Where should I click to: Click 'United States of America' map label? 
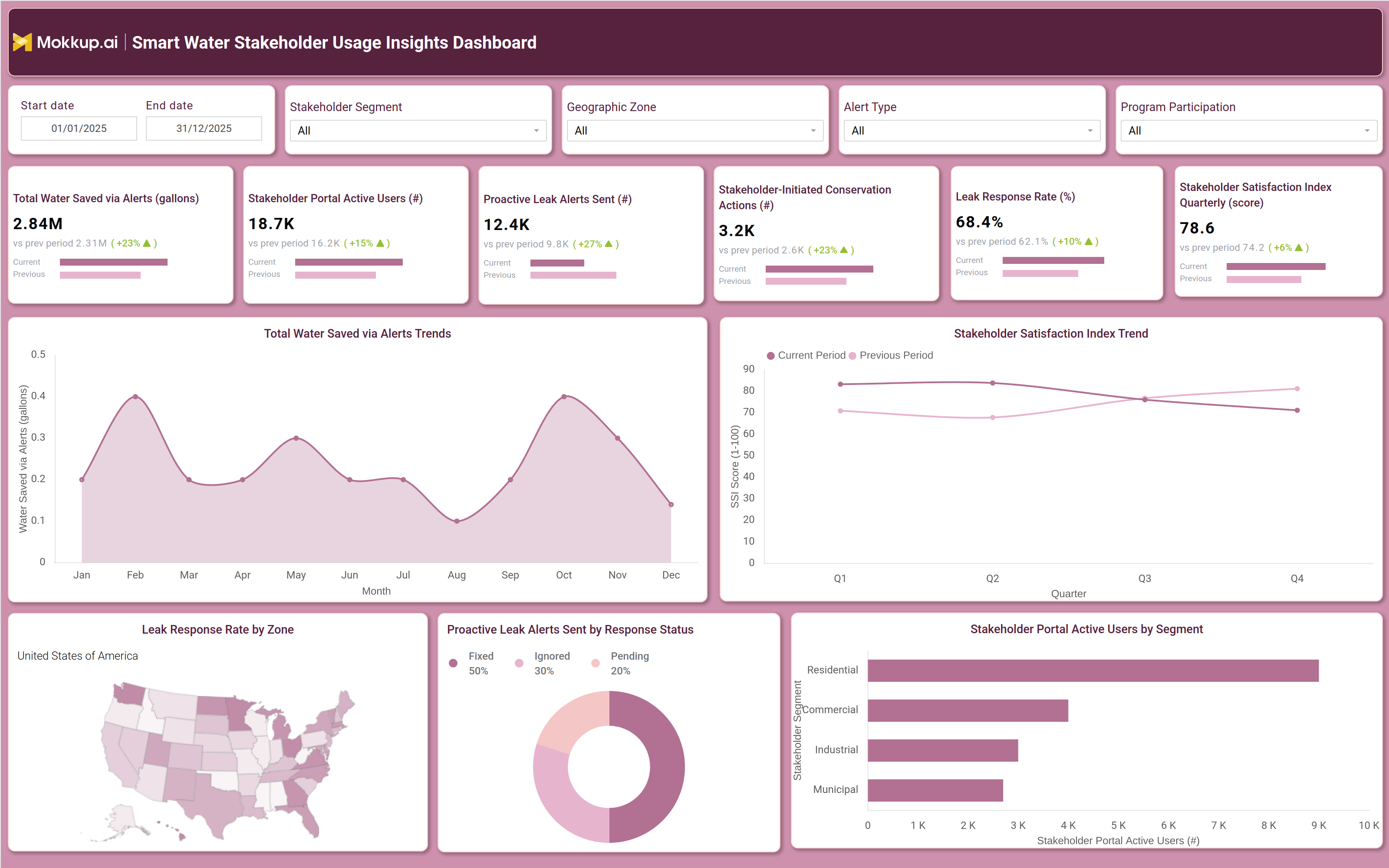point(78,656)
